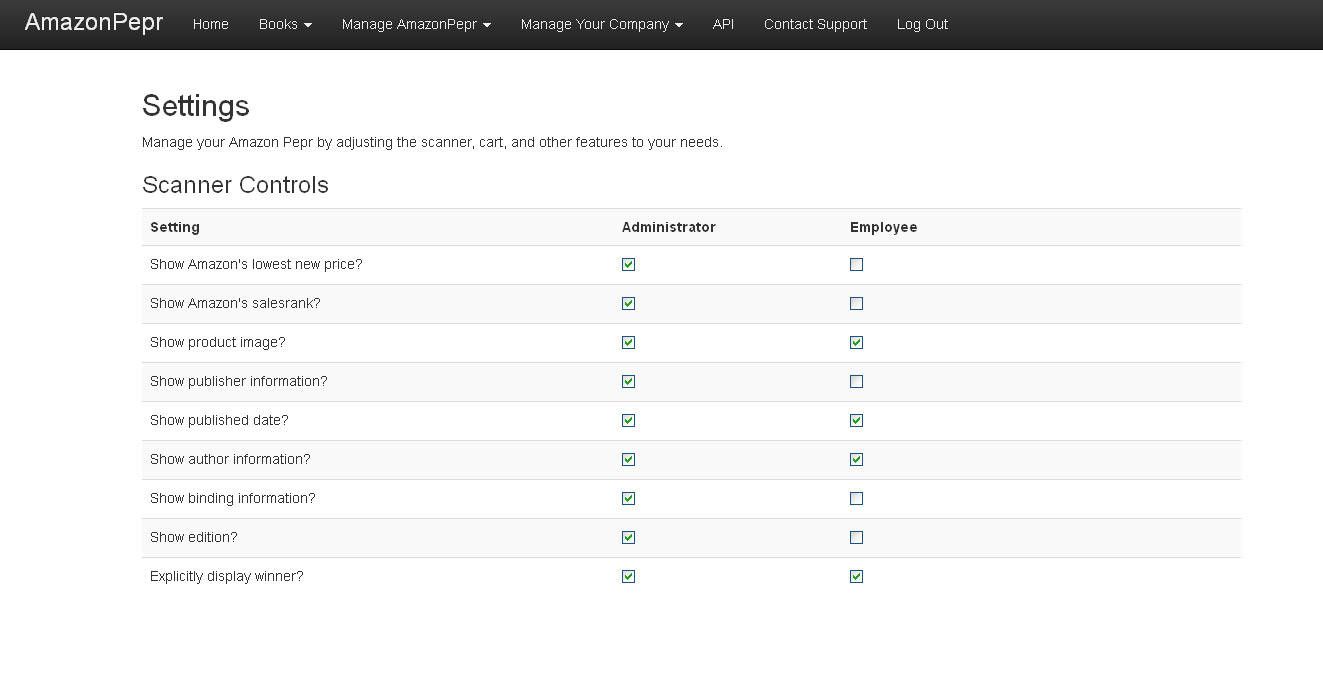Image resolution: width=1323 pixels, height=681 pixels.
Task: Open the Manage AmazonPepr dropdown
Action: point(416,24)
